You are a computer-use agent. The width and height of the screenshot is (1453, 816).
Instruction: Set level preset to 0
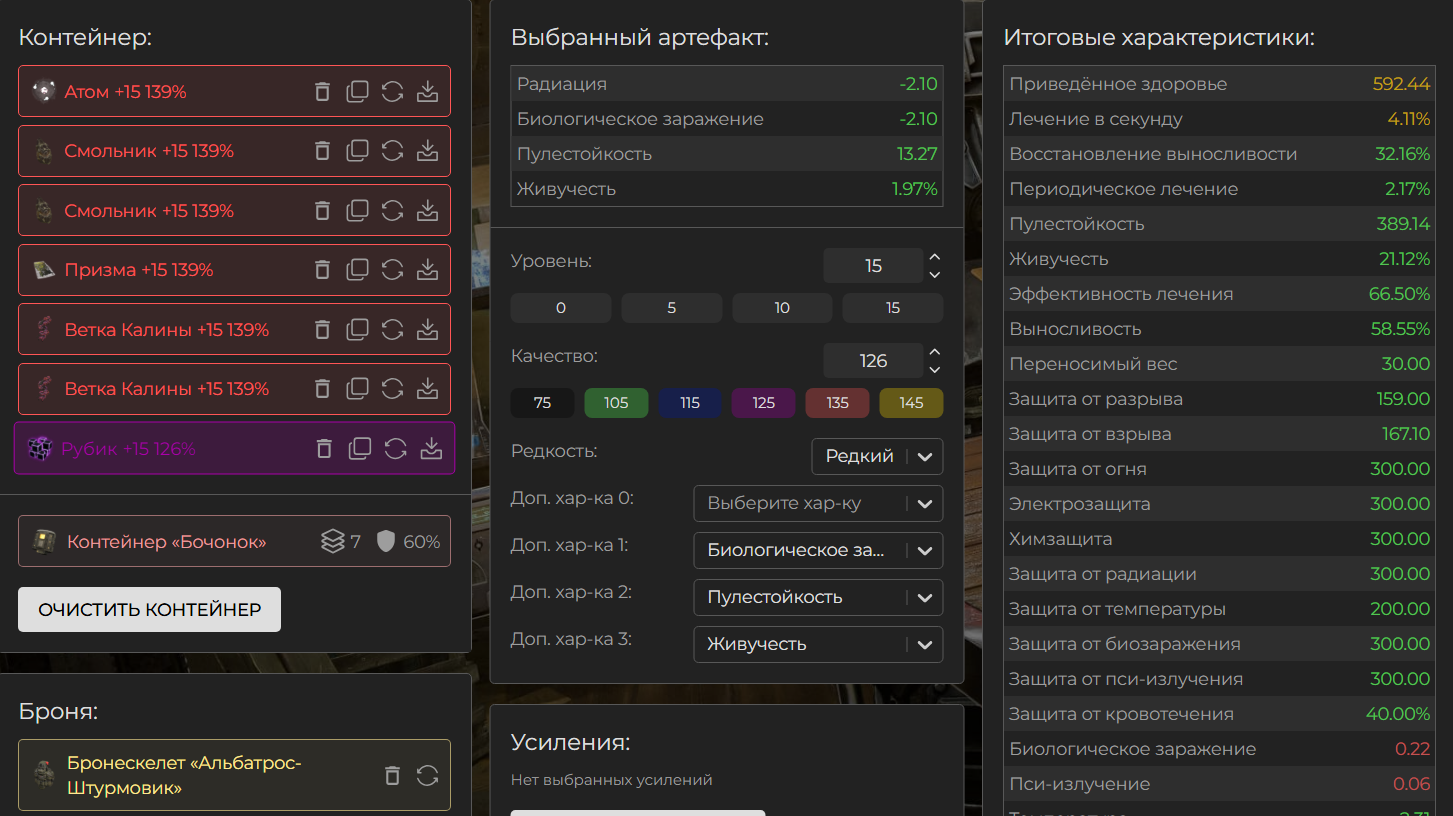click(561, 308)
